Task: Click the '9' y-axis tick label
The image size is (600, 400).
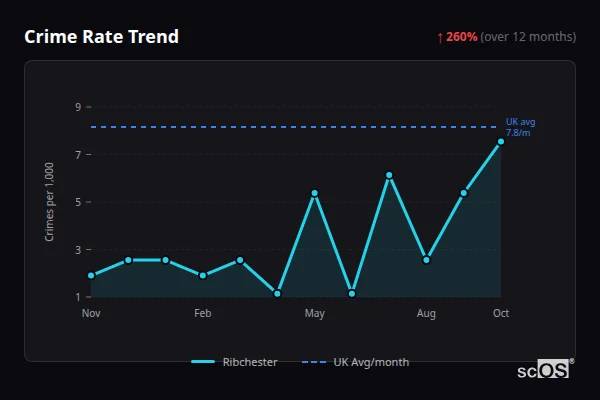Action: (x=78, y=107)
